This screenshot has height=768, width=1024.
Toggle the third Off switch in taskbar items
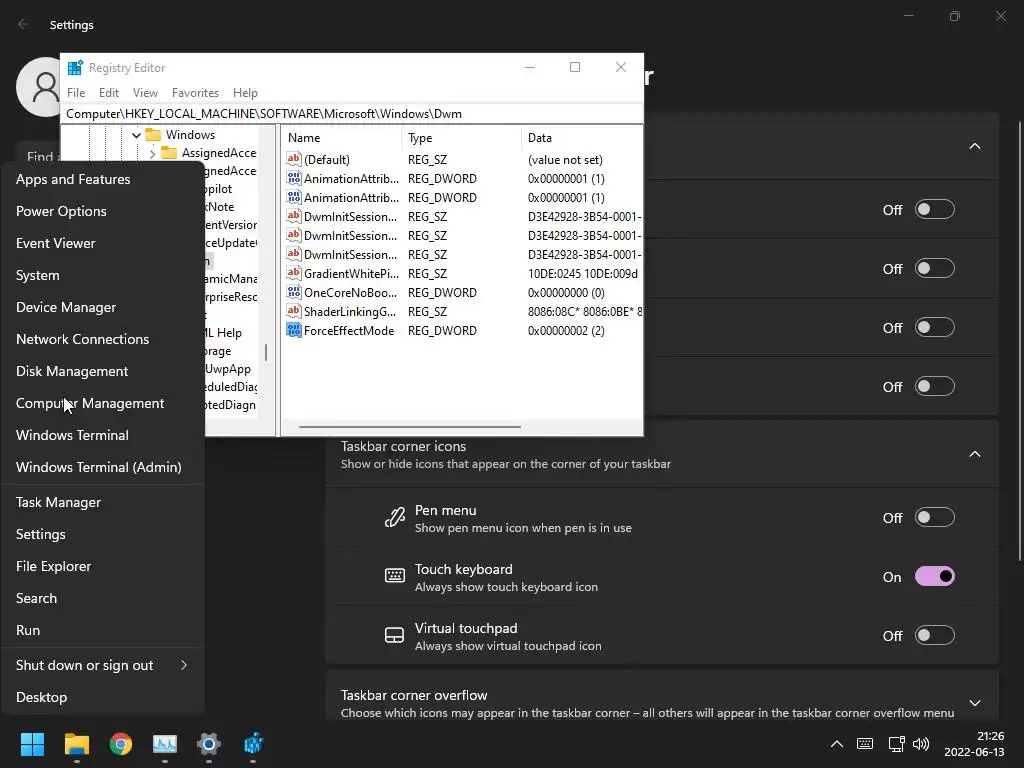click(x=935, y=327)
